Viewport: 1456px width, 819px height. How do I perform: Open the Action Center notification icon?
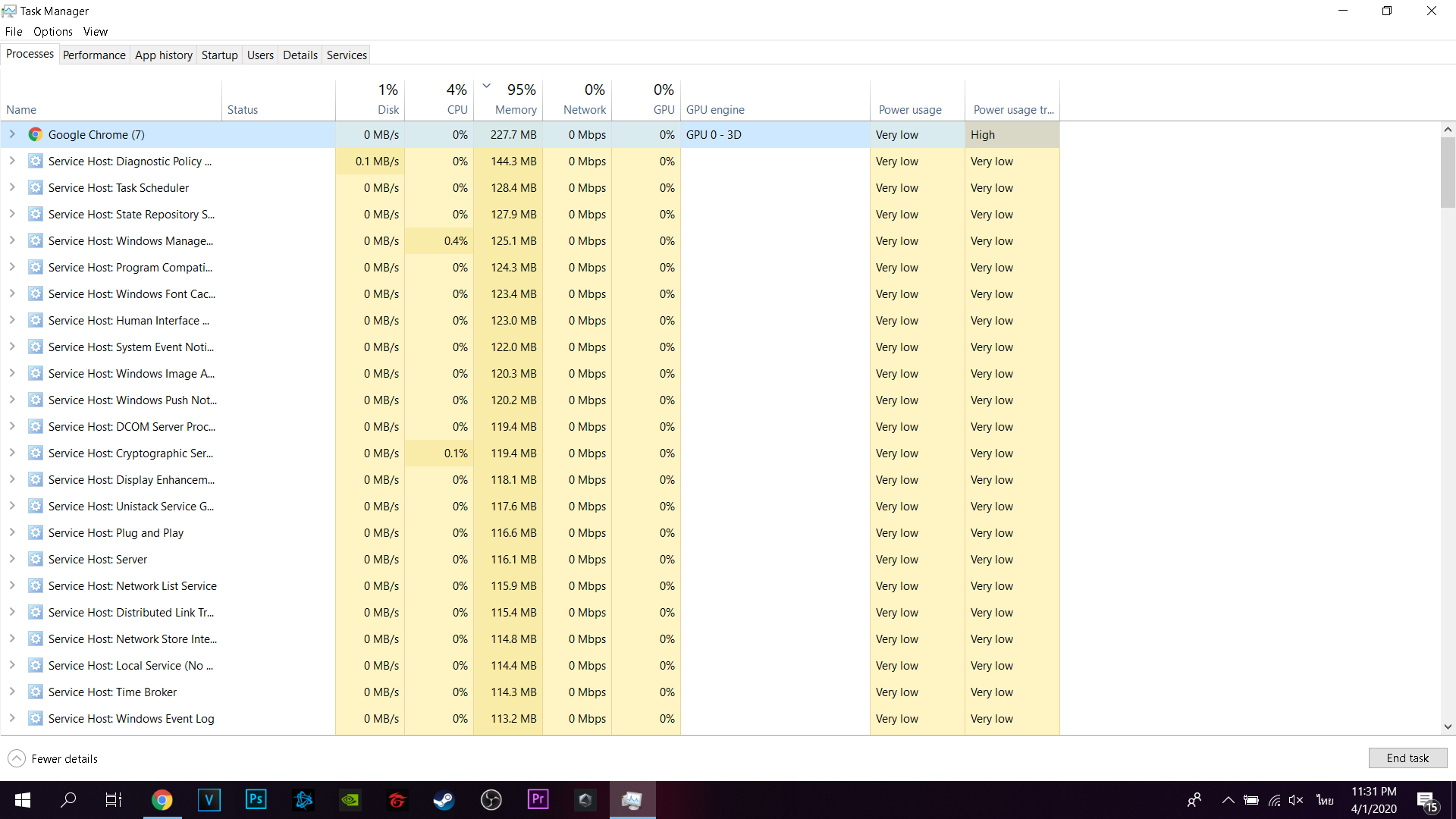[x=1426, y=800]
